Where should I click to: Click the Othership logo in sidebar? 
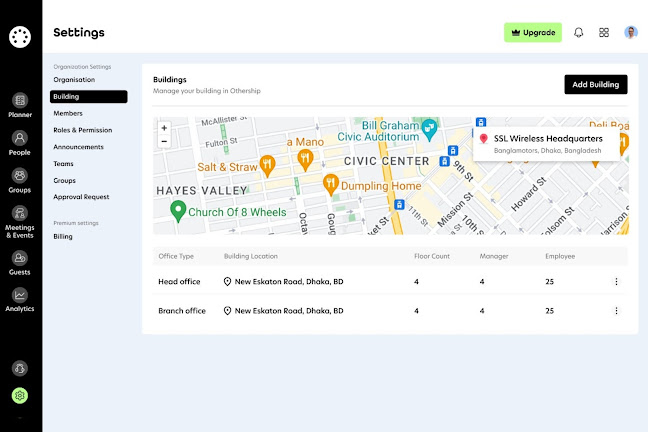[x=20, y=37]
